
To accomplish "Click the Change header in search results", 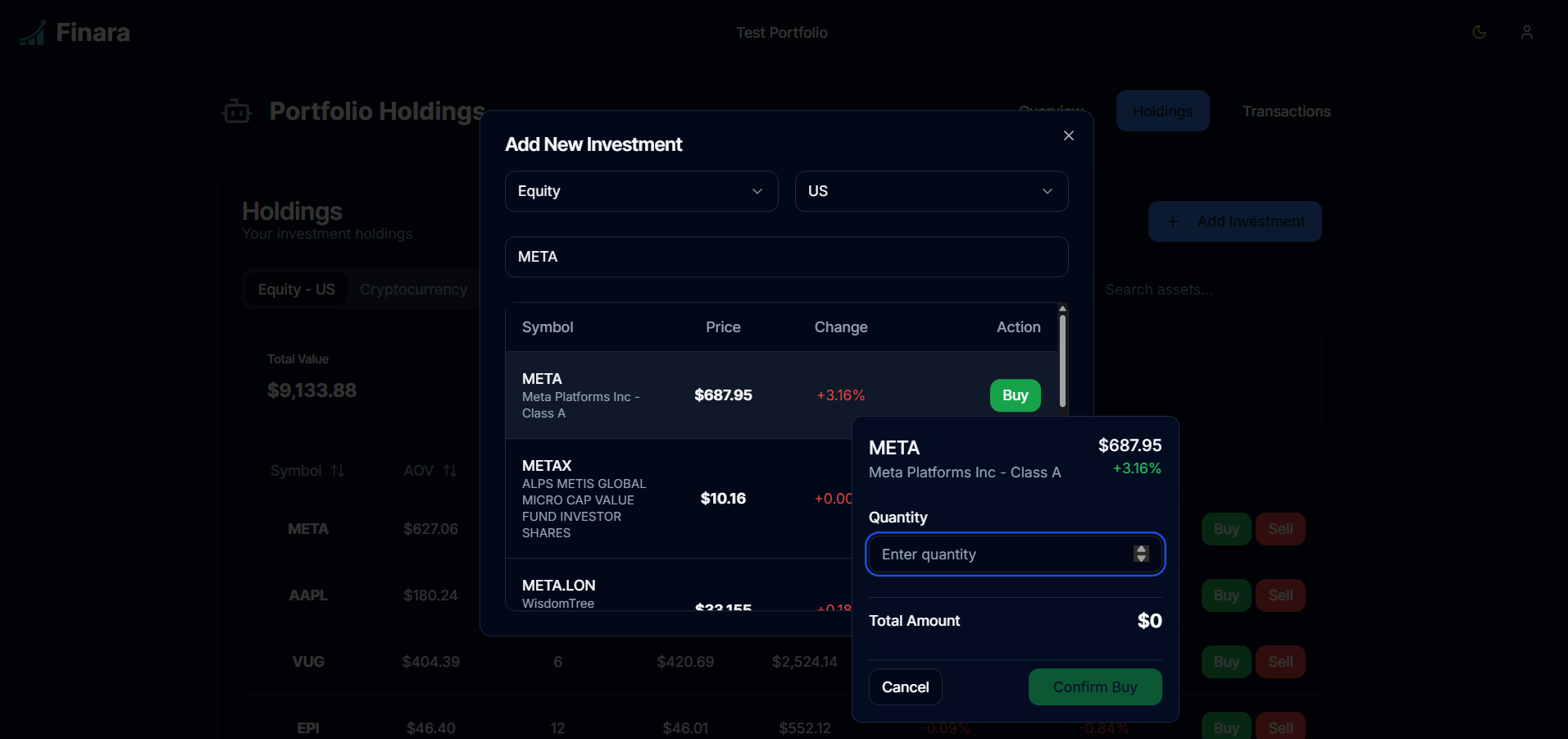I will (841, 327).
